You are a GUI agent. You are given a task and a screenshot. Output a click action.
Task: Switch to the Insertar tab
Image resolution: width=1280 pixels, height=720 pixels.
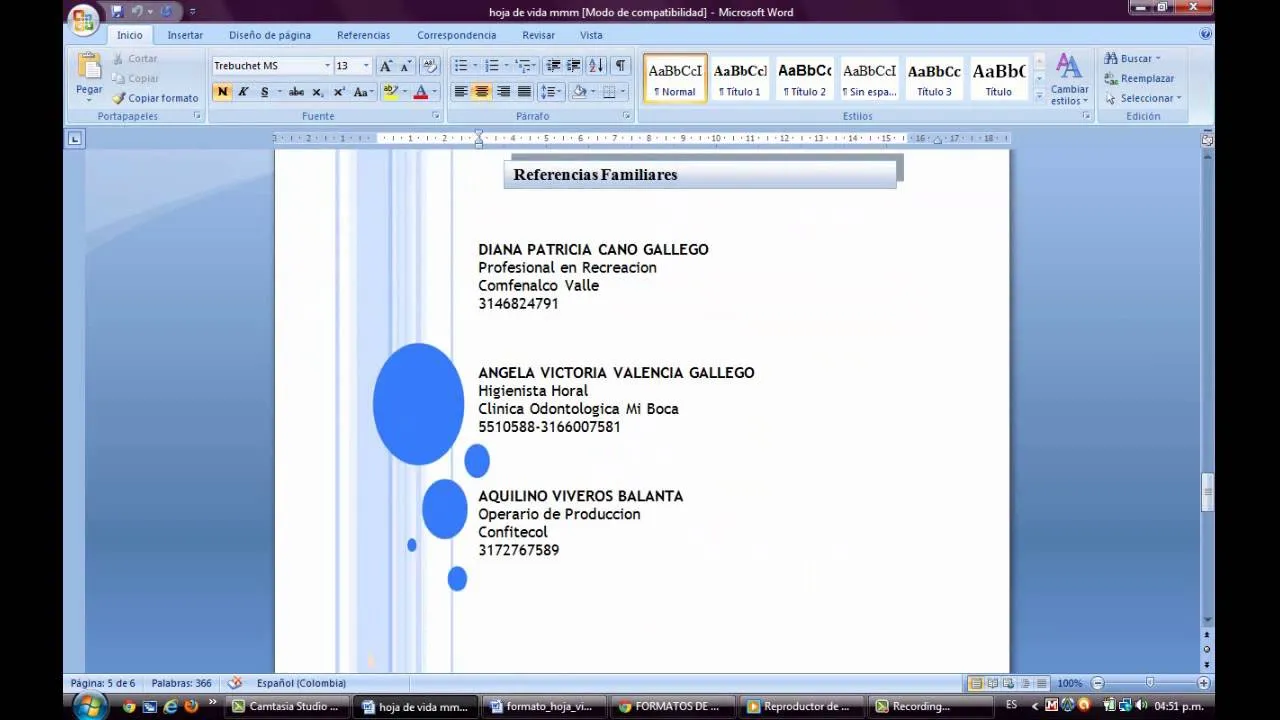(x=185, y=35)
